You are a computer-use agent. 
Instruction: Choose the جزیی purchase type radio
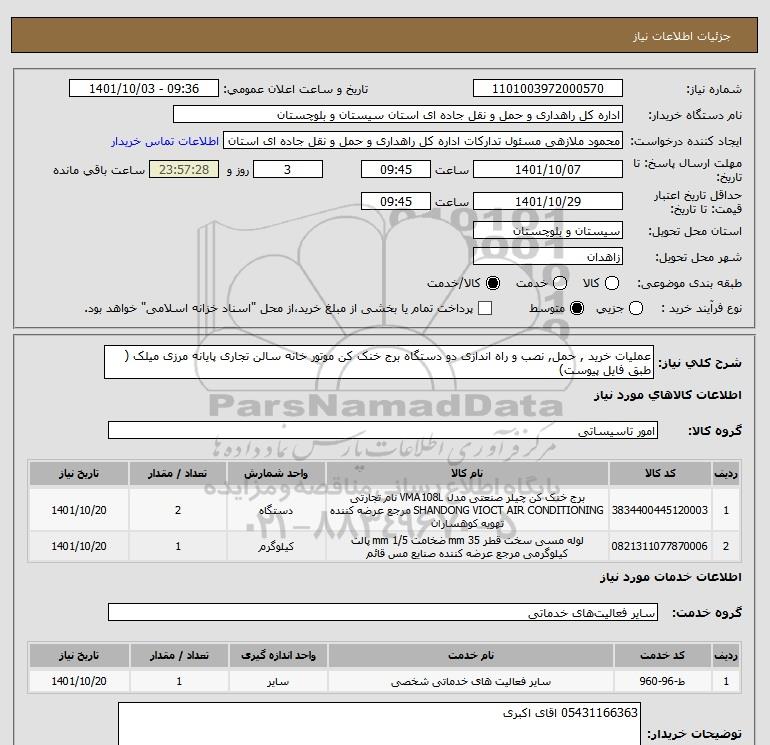point(636,308)
